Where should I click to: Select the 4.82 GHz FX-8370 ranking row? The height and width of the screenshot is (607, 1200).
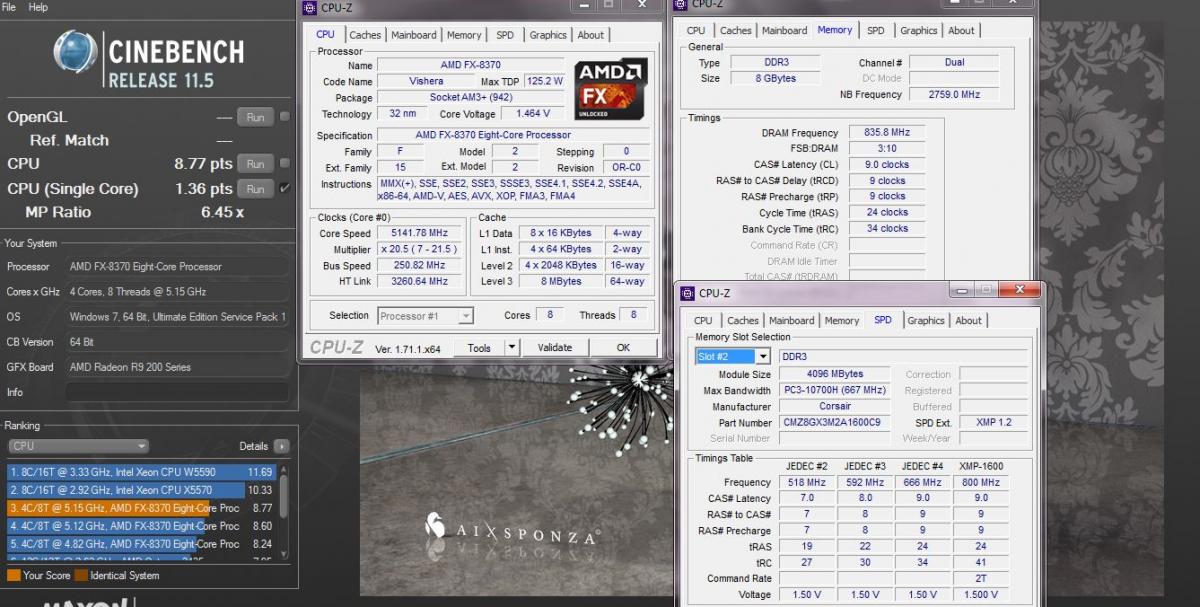tap(142, 544)
